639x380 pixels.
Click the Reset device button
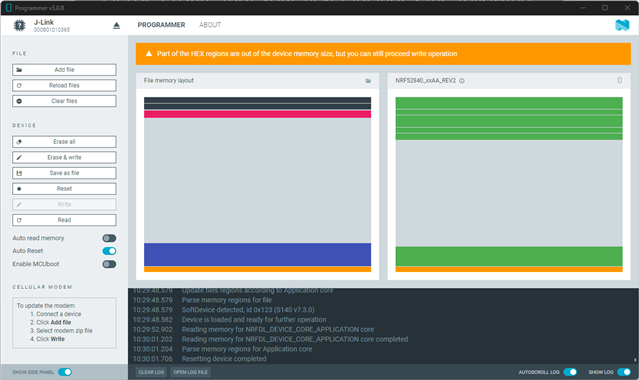pos(64,189)
